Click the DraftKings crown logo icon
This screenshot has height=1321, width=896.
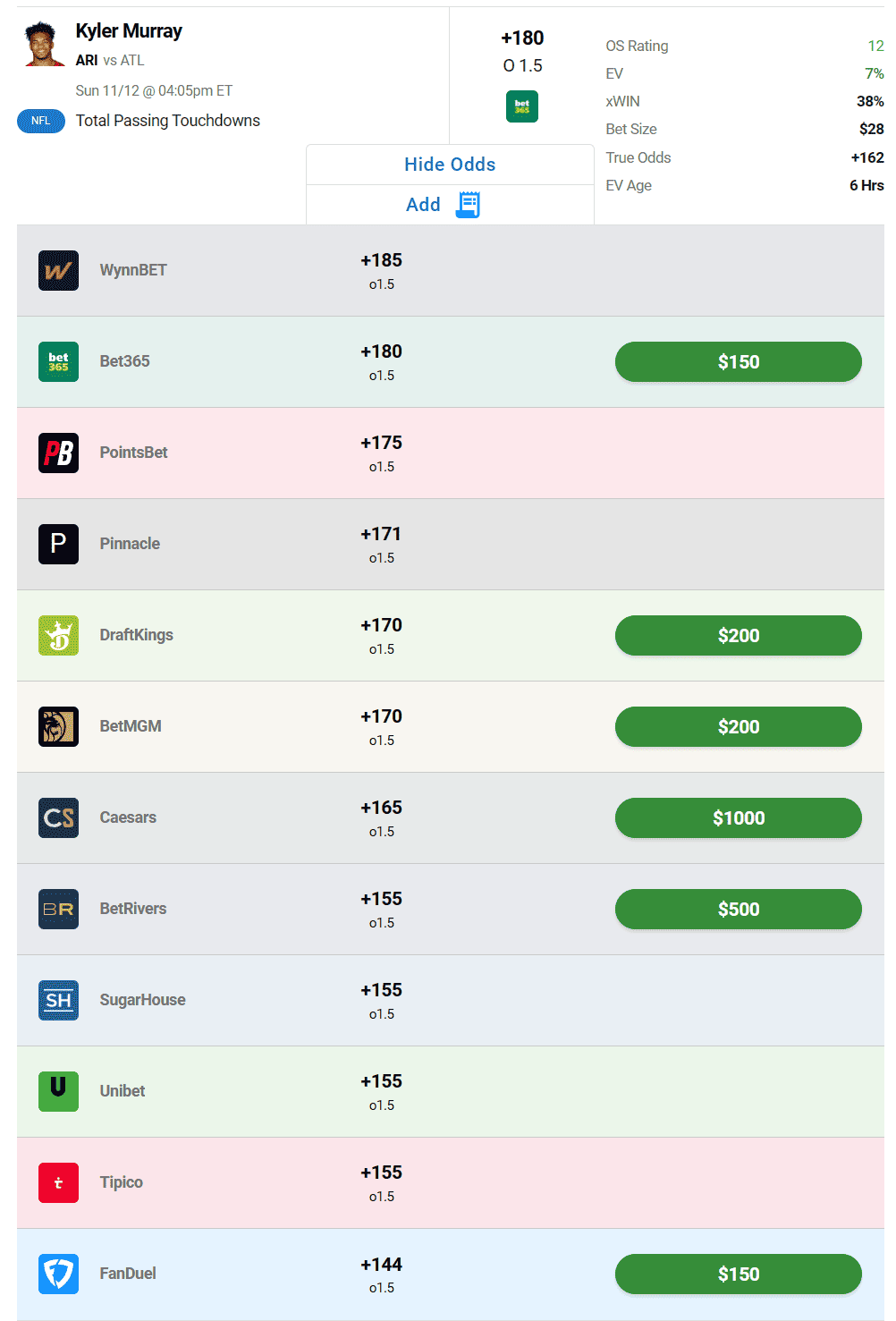58,635
